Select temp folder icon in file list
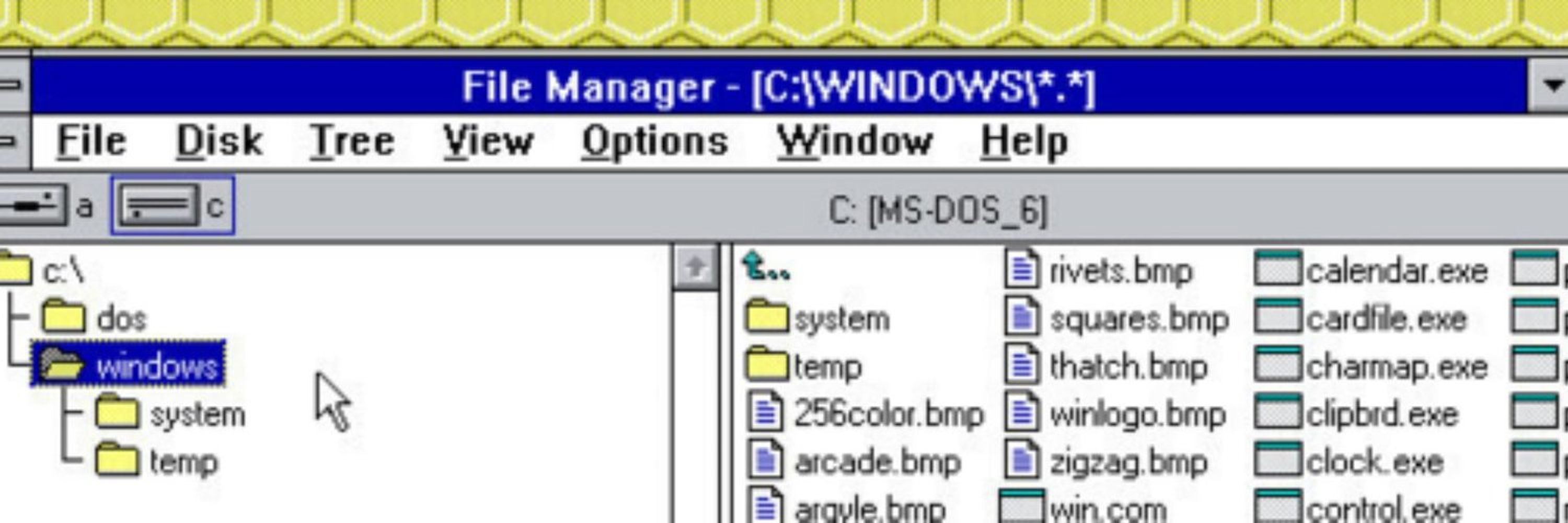Viewport: 1568px width, 523px height. (x=767, y=364)
